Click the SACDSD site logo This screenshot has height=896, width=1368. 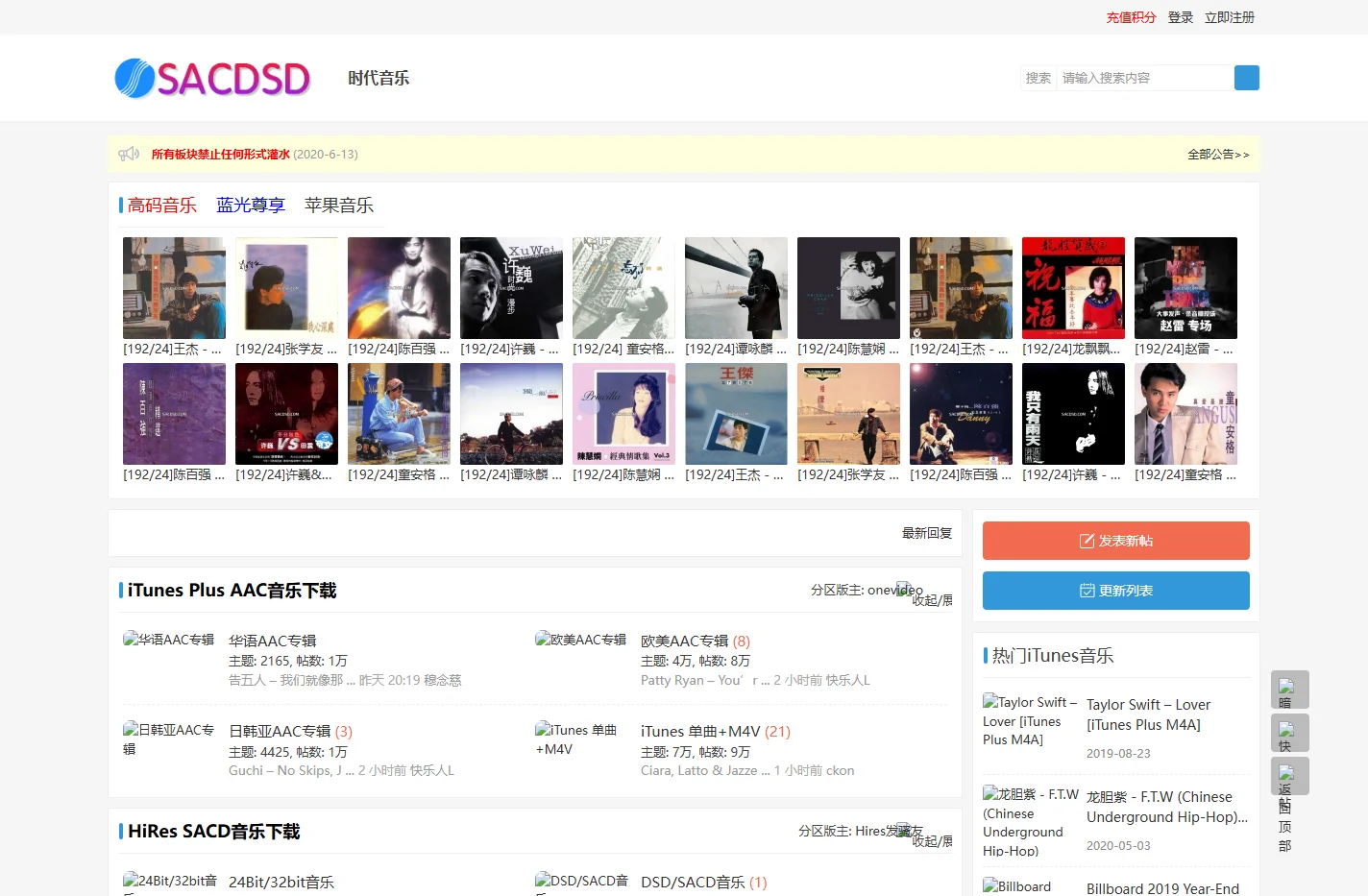[x=212, y=78]
